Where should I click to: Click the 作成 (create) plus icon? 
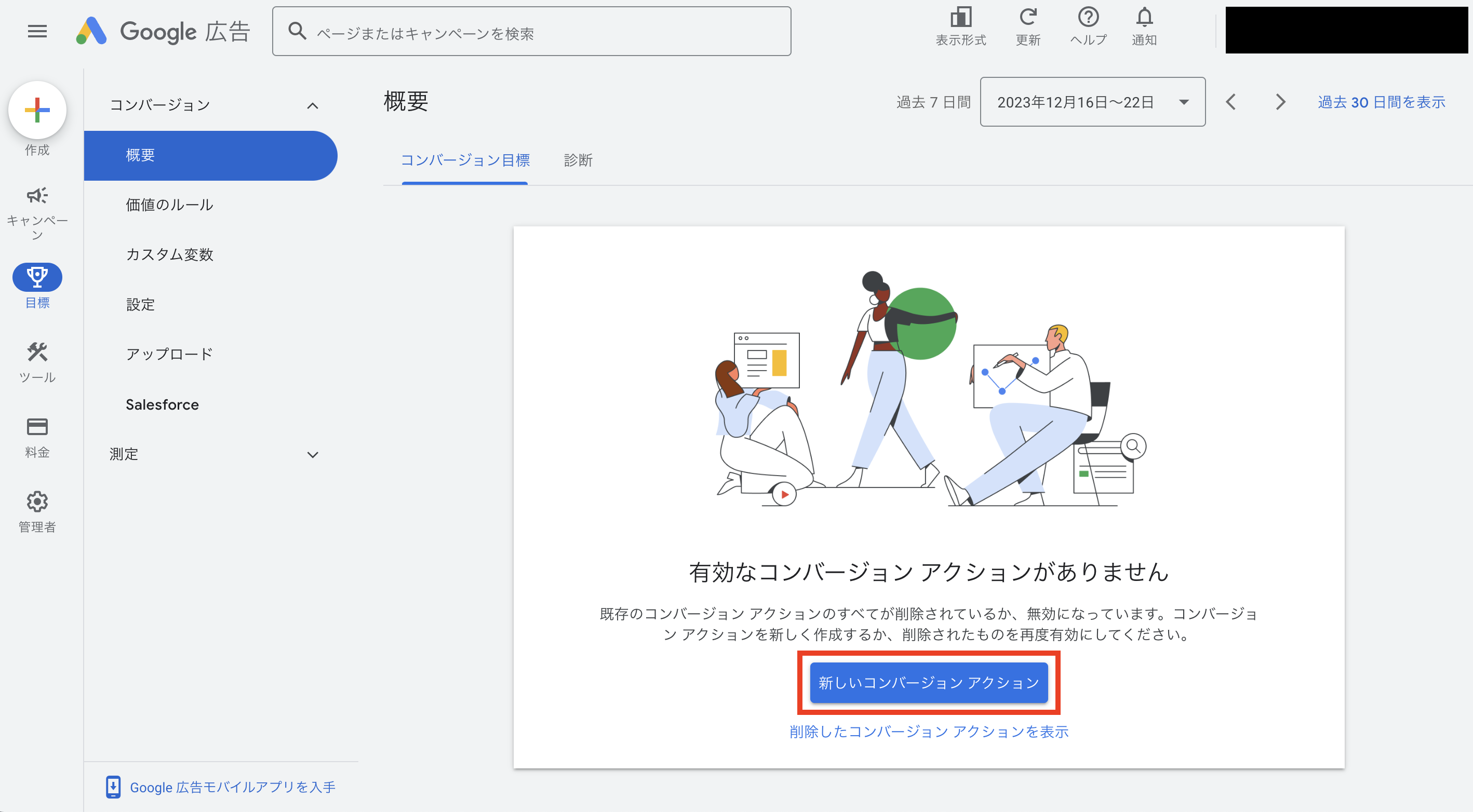(x=36, y=110)
